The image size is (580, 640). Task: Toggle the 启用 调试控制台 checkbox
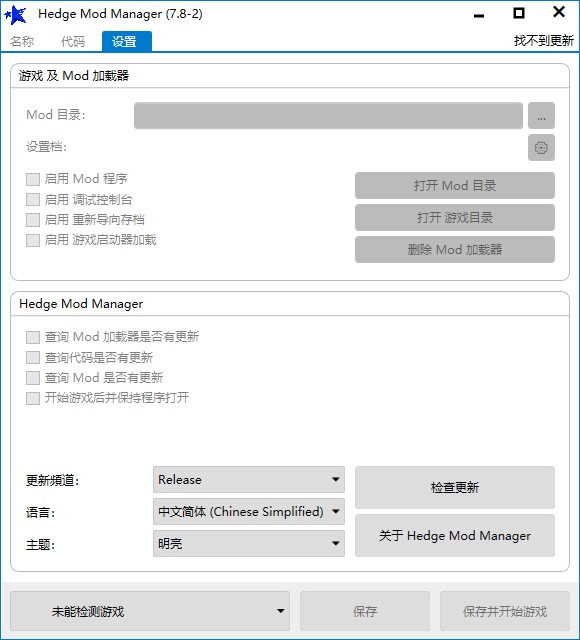33,200
